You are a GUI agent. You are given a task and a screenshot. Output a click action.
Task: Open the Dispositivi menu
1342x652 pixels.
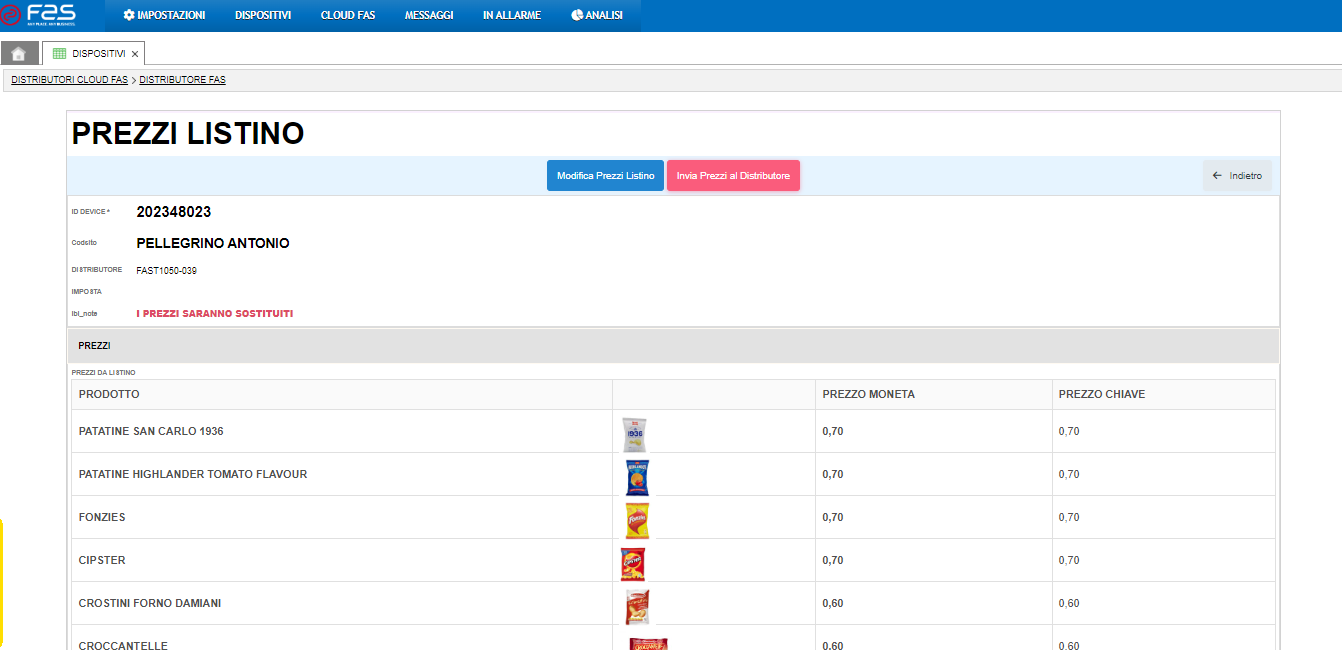point(263,15)
